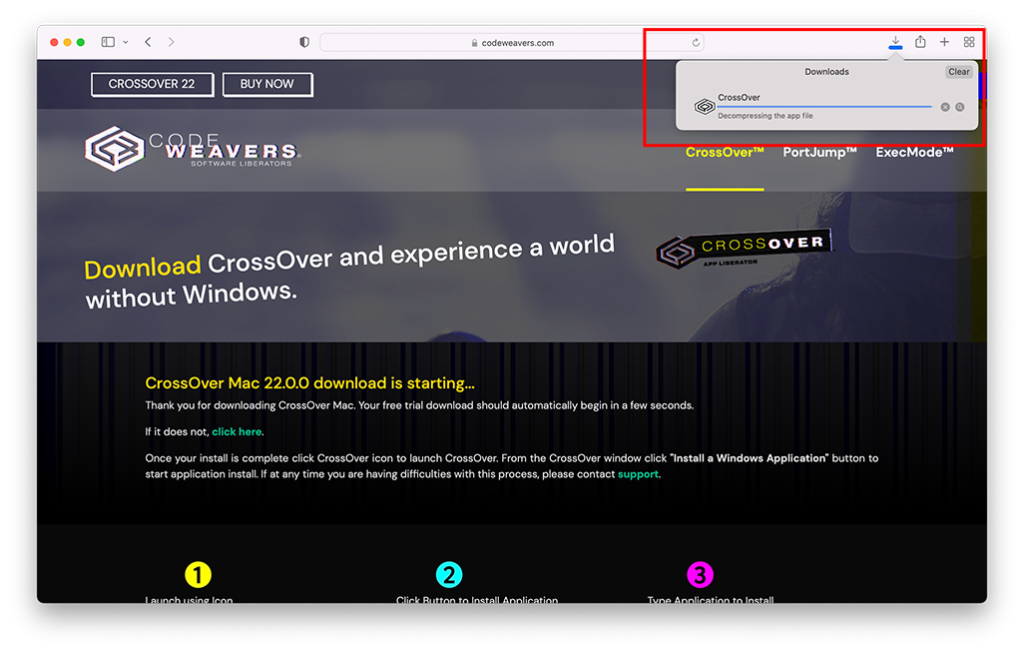The width and height of the screenshot is (1024, 652).
Task: Expand the sidebar tab group dropdown arrow
Action: click(125, 42)
